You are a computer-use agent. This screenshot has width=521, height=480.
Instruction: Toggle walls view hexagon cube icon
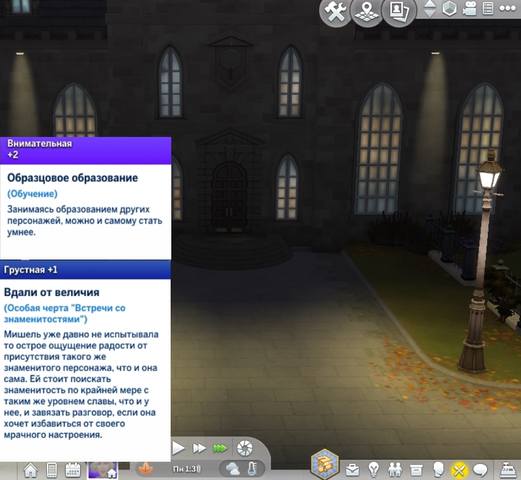tap(449, 9)
